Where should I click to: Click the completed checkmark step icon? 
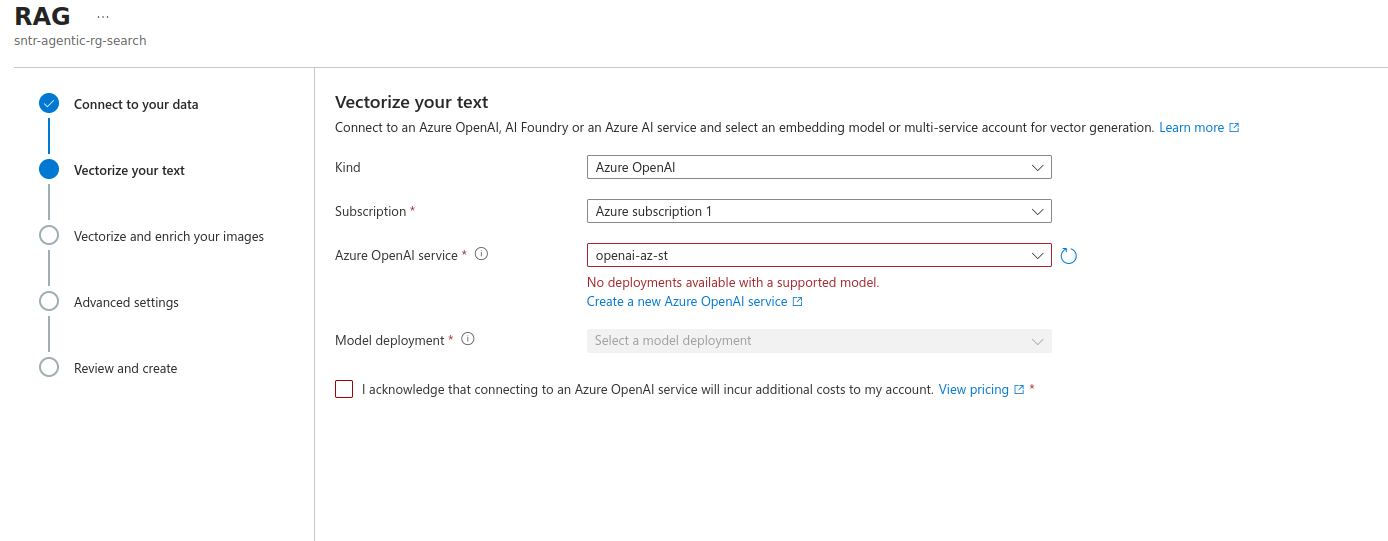coord(49,103)
